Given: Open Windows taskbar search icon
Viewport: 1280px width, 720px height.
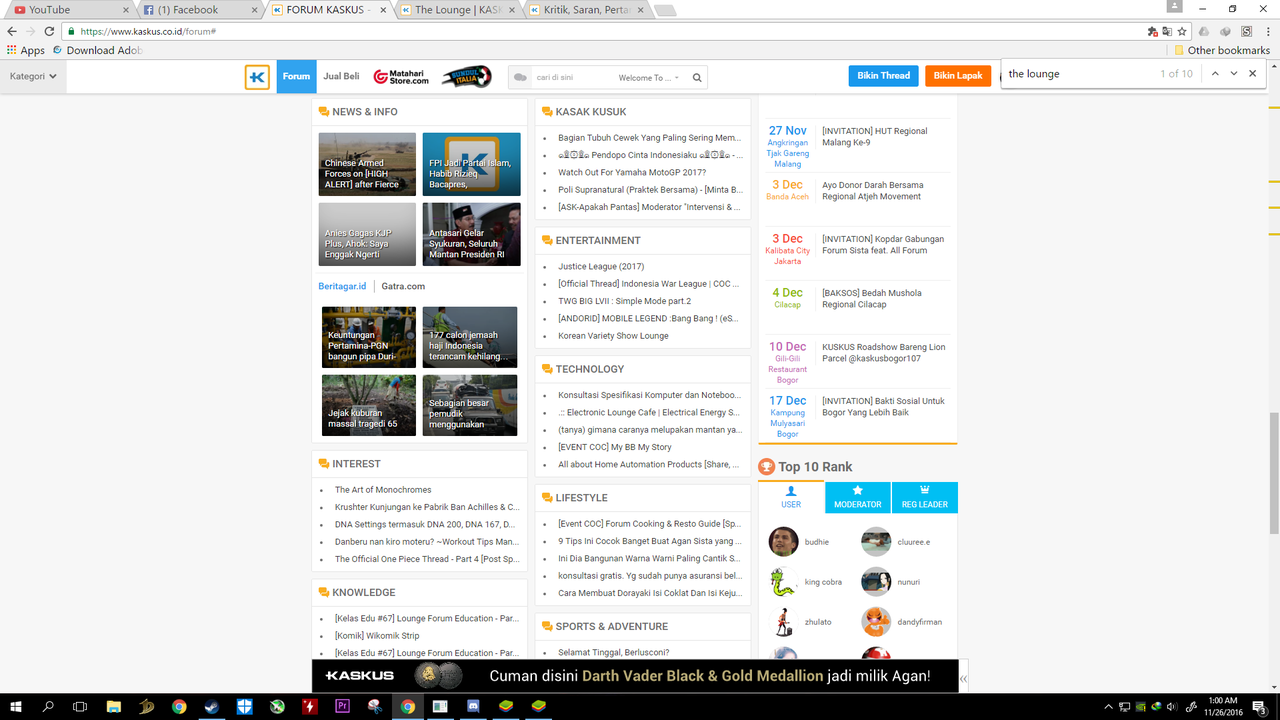Looking at the screenshot, I should click(x=48, y=706).
